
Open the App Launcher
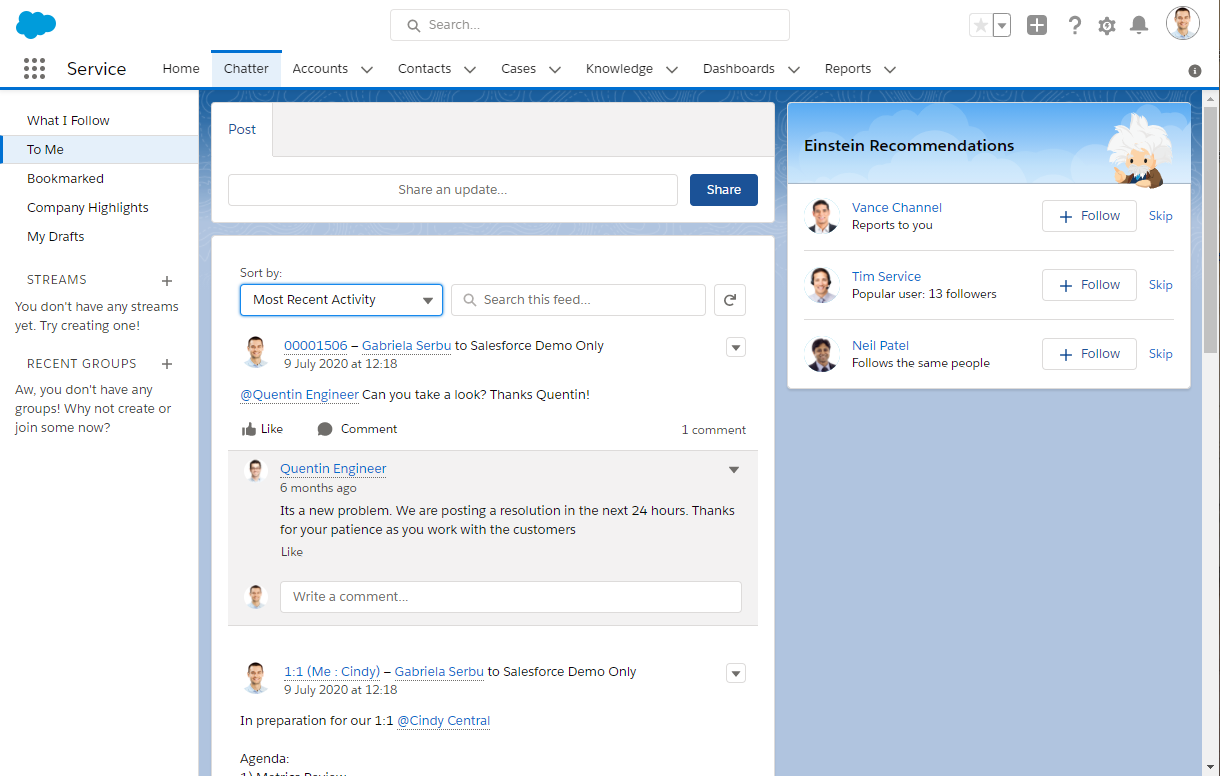coord(34,68)
